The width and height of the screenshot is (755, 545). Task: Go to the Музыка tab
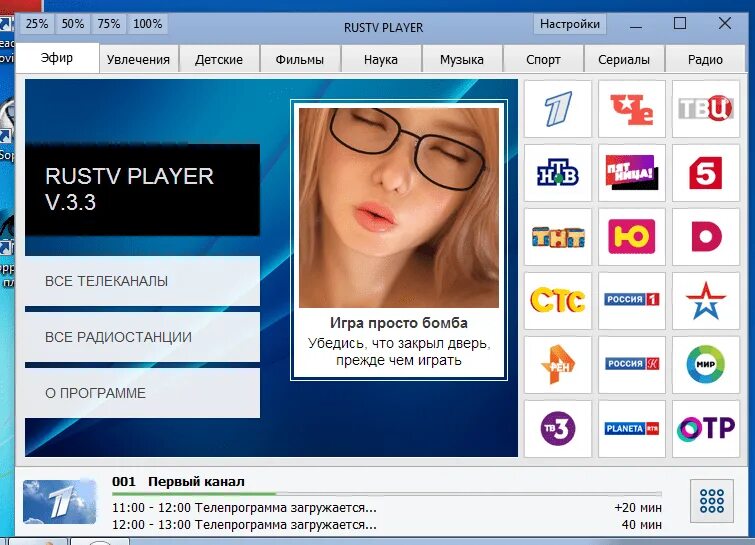click(x=462, y=60)
